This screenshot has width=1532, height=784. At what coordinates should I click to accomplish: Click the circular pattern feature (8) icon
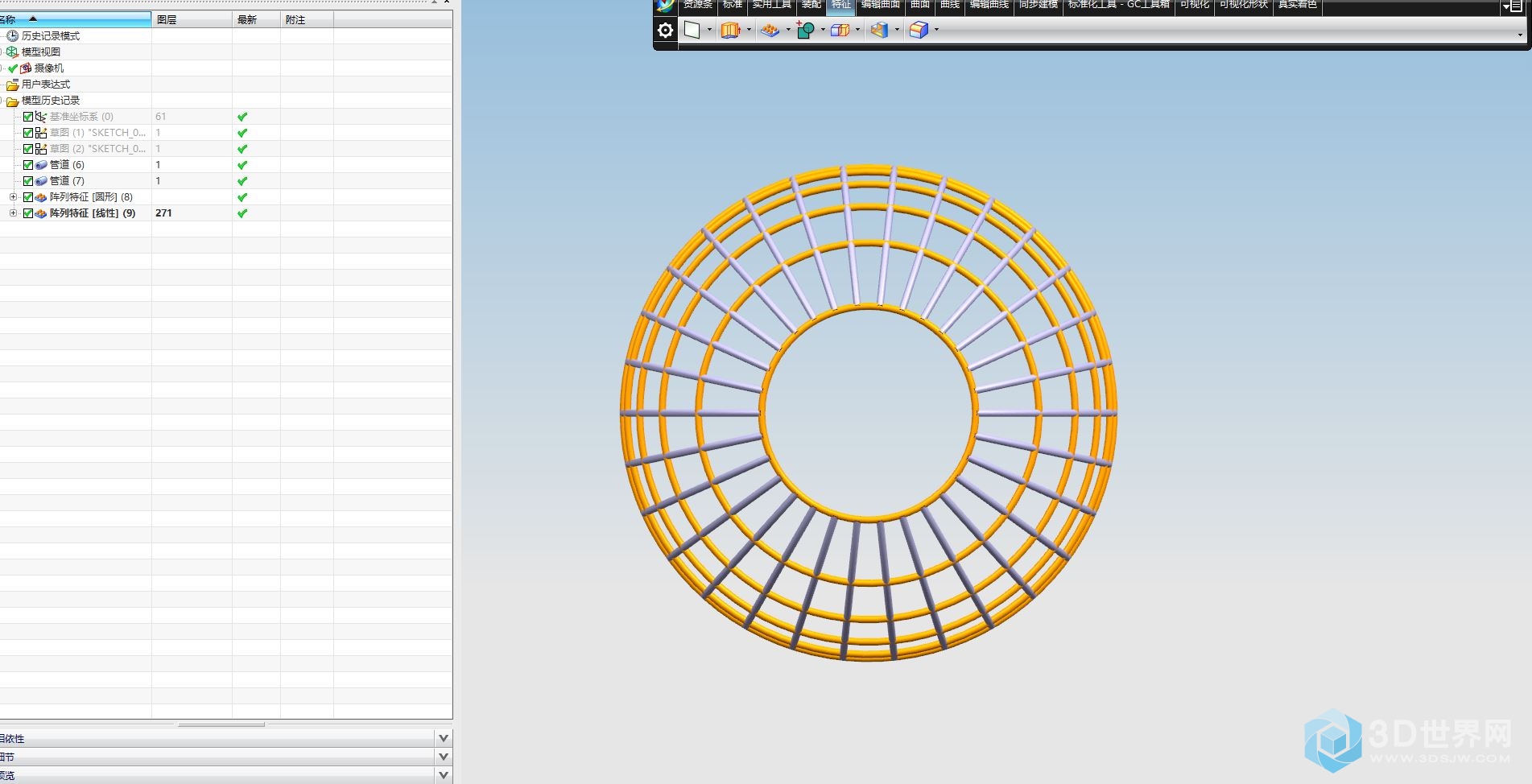click(x=41, y=197)
